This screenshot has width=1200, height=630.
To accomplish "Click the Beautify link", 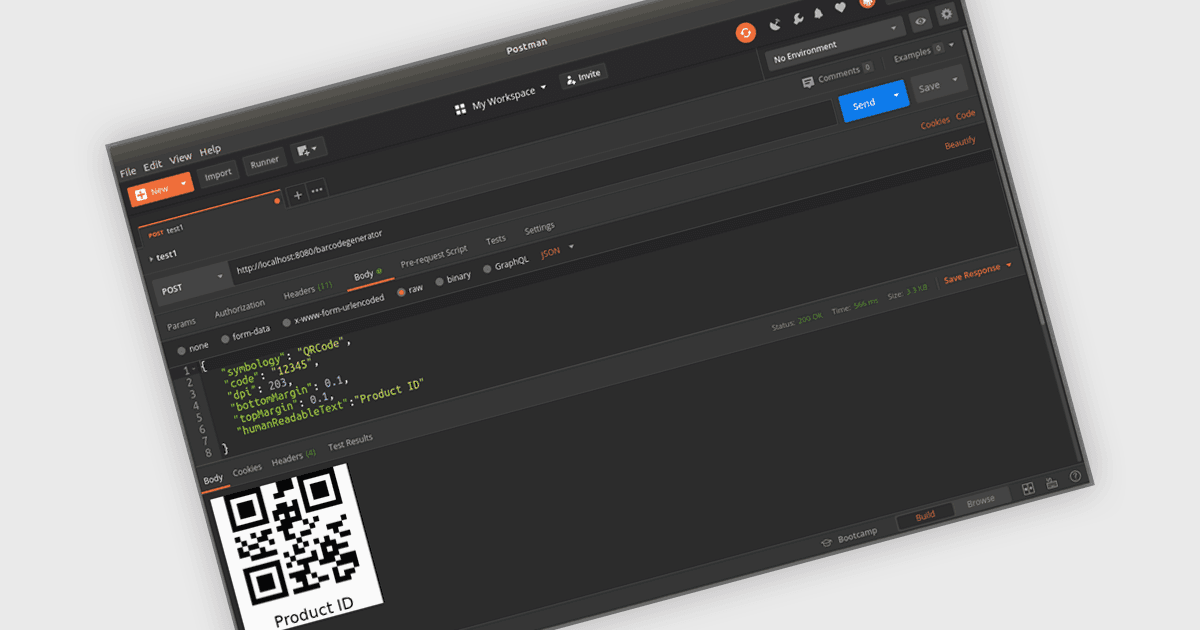I will pyautogui.click(x=960, y=144).
